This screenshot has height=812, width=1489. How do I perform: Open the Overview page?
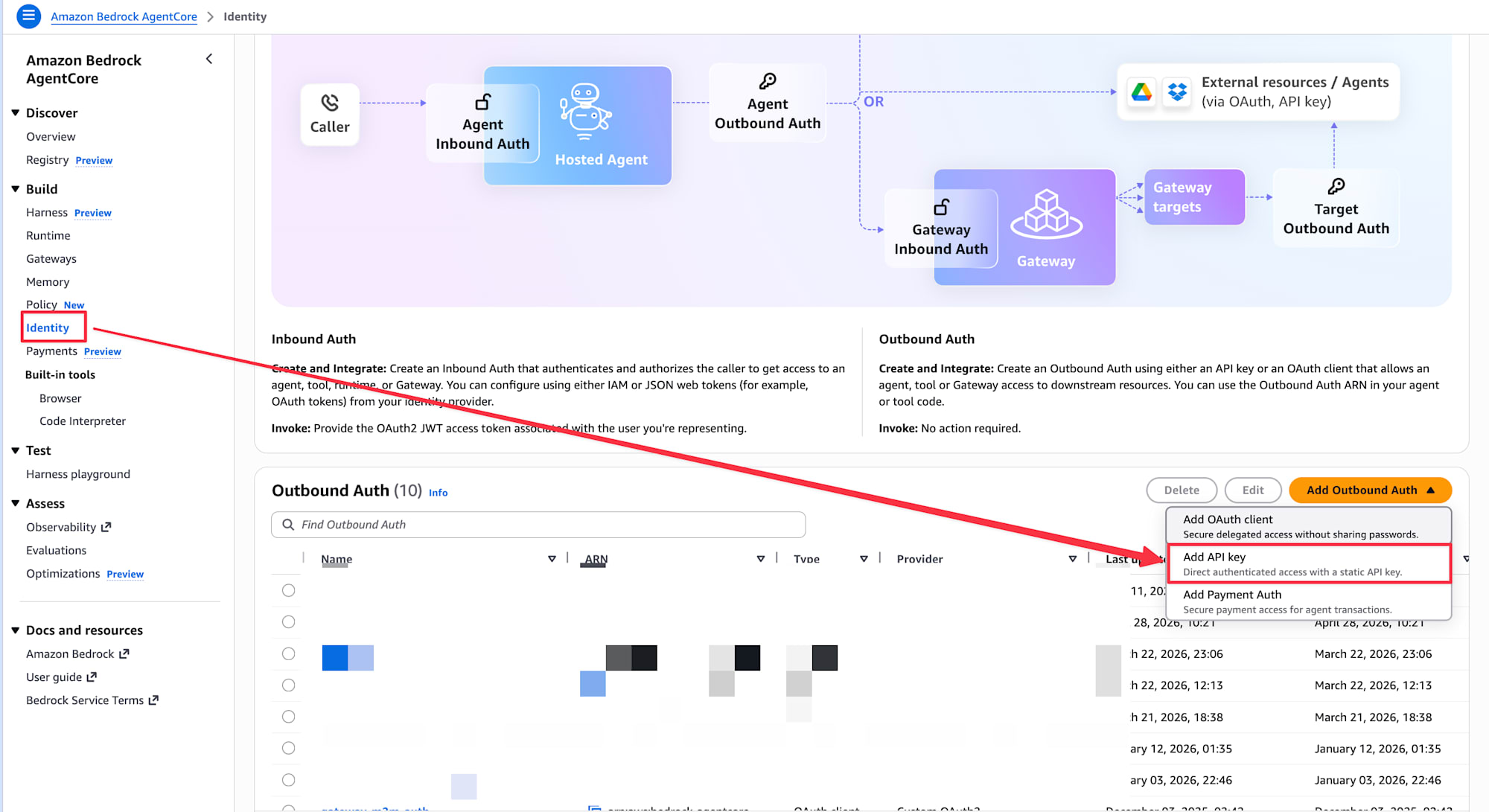(x=51, y=136)
